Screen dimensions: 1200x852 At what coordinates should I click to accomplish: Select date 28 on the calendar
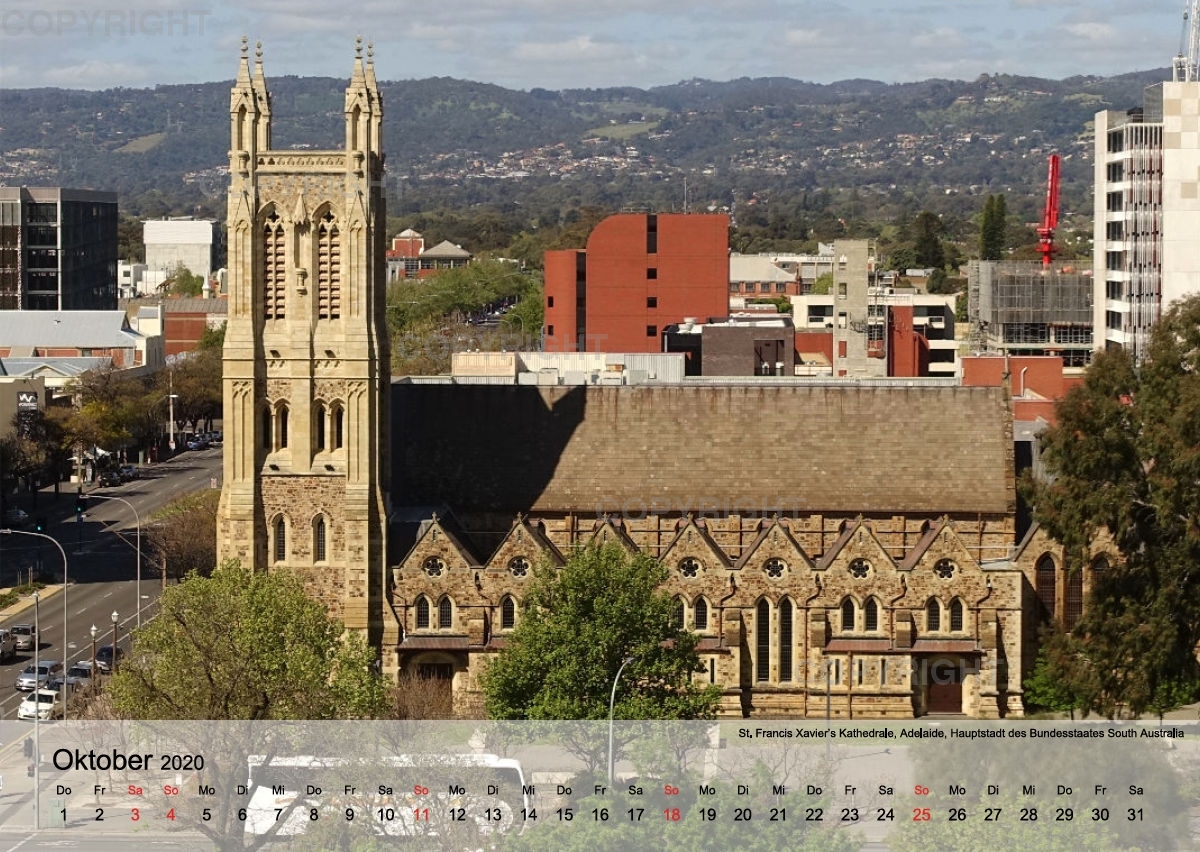tap(1028, 814)
